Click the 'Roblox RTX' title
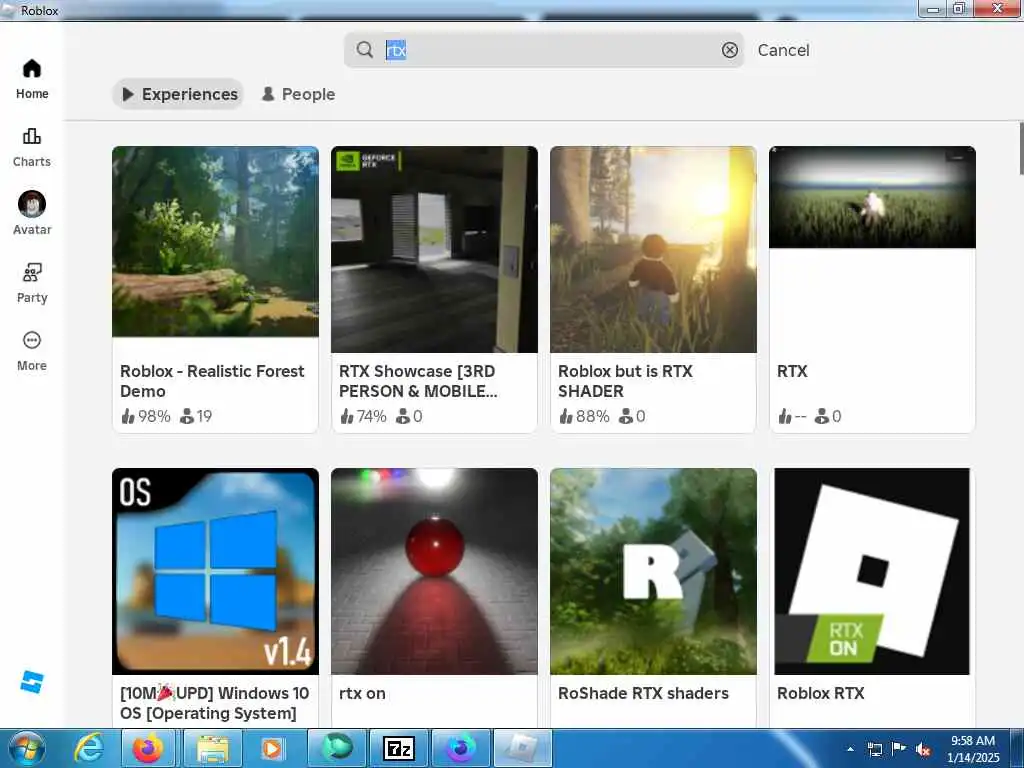Viewport: 1024px width, 768px height. tap(820, 693)
